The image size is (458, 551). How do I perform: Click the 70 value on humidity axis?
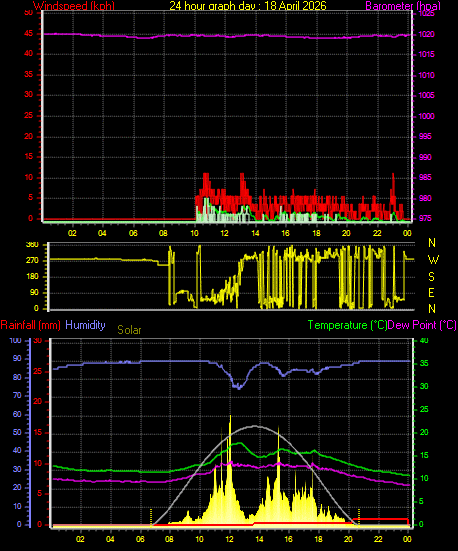click(x=17, y=396)
